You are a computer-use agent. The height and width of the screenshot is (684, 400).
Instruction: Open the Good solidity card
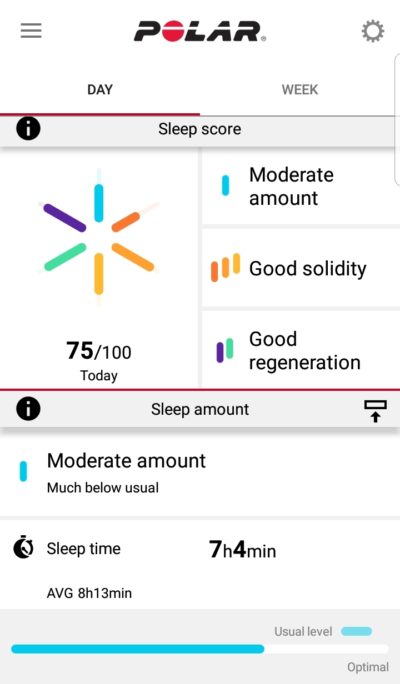click(x=301, y=268)
